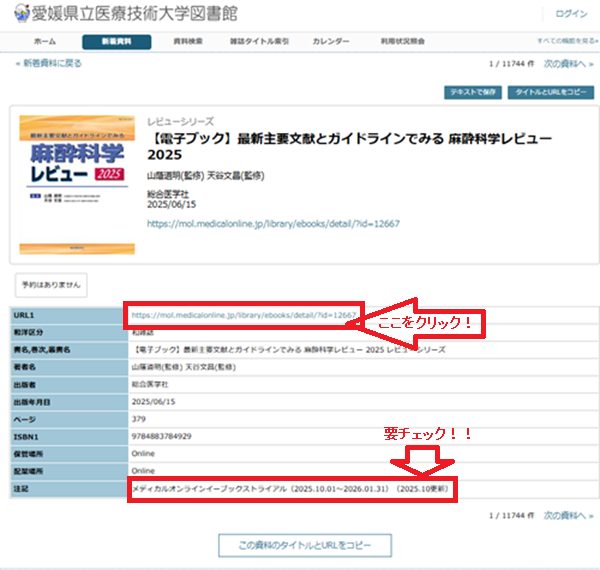Go to the カレンダー tab
This screenshot has width=600, height=570.
point(331,42)
